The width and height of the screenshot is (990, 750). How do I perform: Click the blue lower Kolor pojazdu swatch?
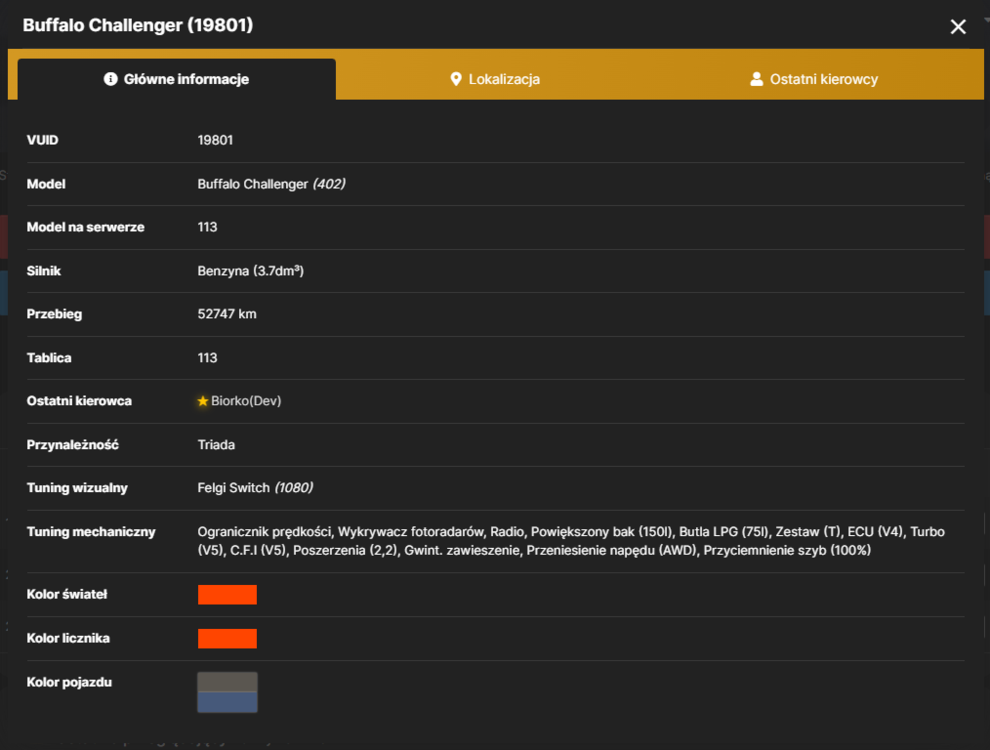click(227, 702)
